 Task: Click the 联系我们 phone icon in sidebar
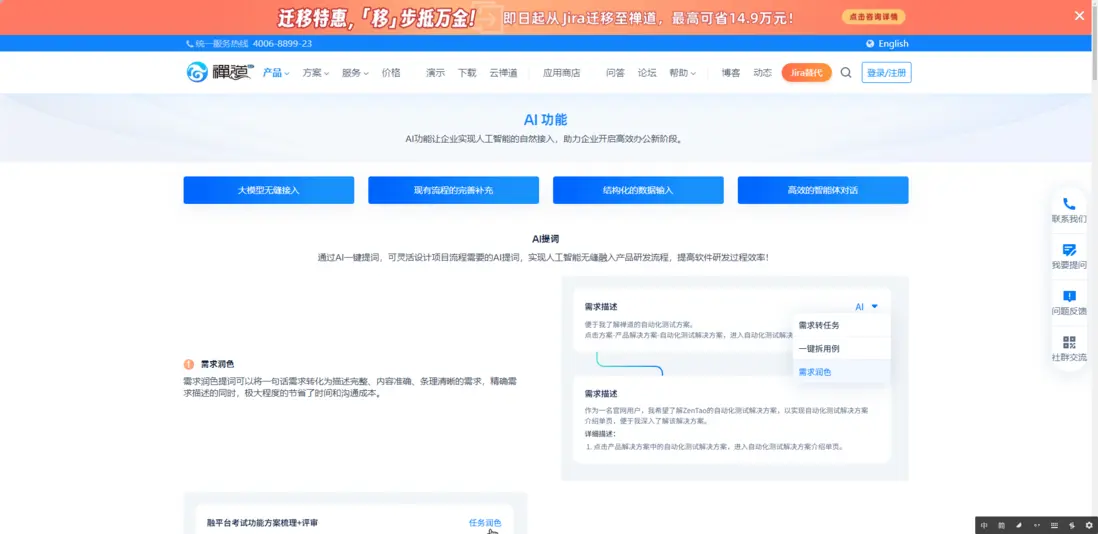point(1069,204)
